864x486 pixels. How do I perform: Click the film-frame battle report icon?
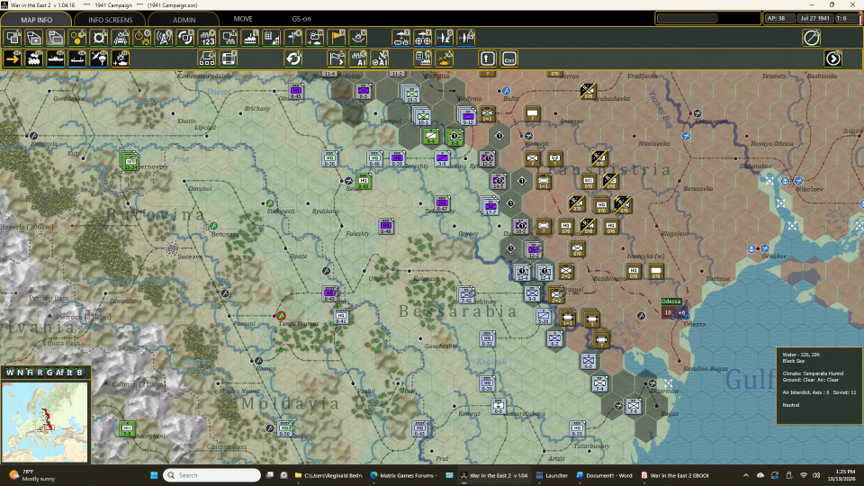229,58
